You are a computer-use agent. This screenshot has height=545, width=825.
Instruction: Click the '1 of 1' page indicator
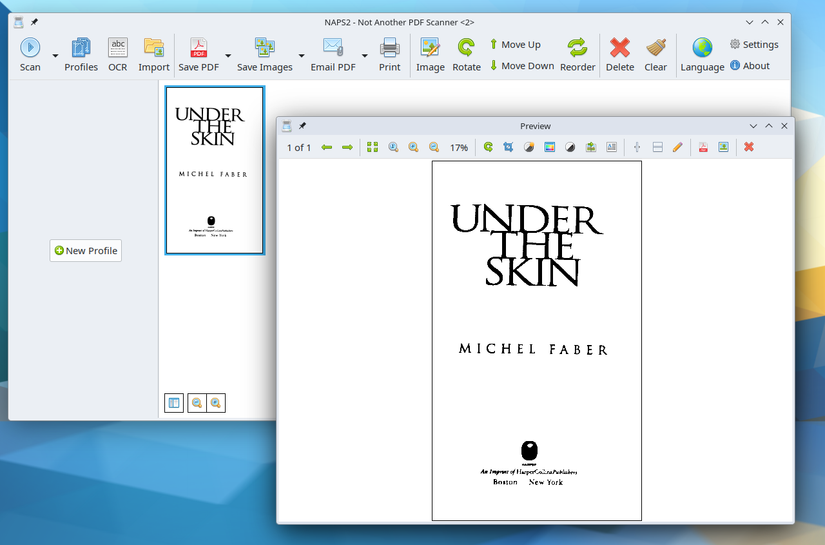point(299,148)
